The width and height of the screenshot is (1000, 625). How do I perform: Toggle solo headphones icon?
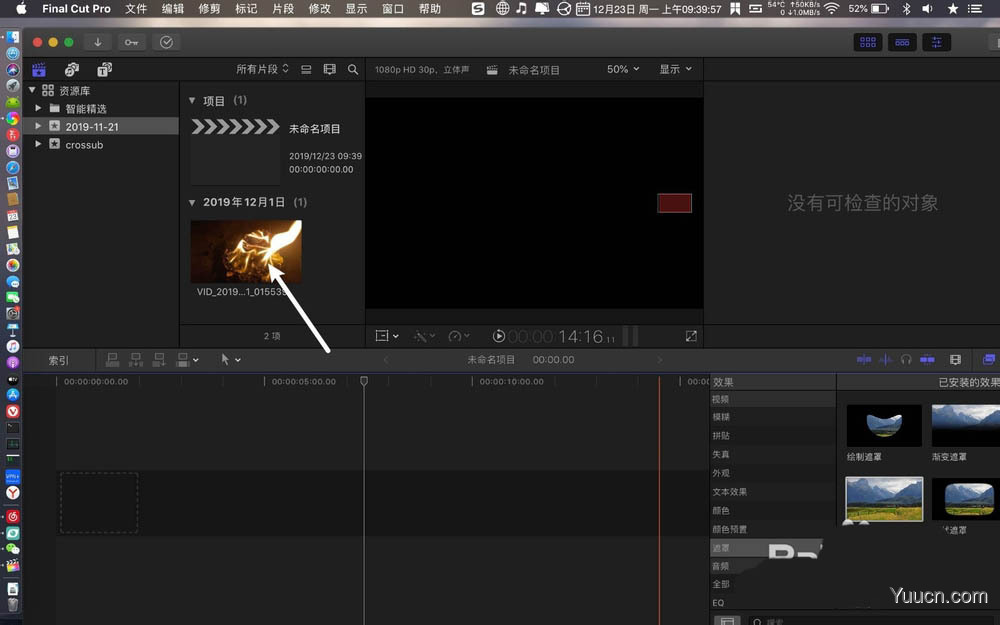[906, 360]
